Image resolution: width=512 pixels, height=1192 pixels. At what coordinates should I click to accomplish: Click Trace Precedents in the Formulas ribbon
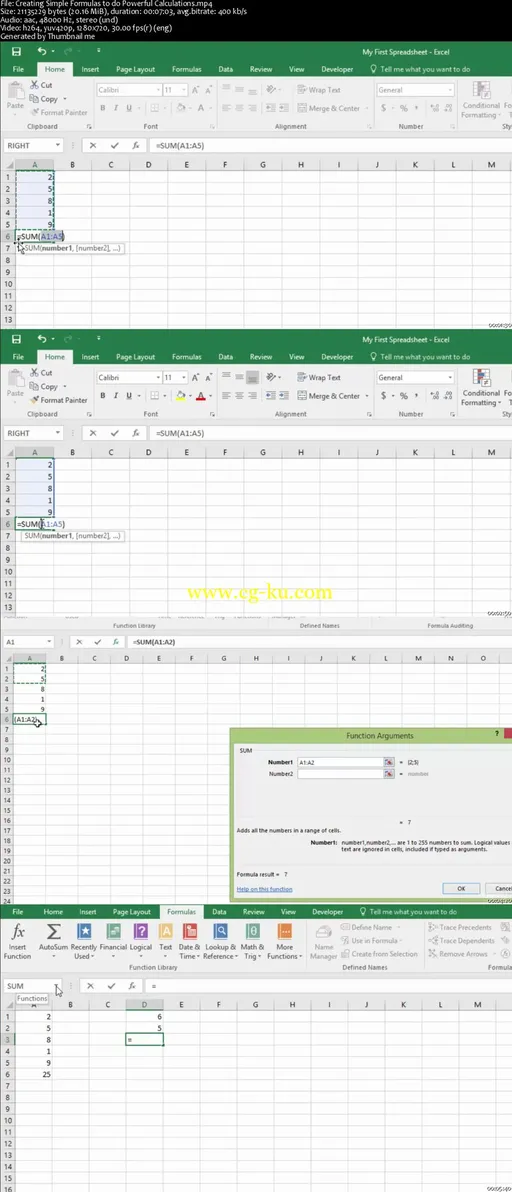[x=460, y=927]
